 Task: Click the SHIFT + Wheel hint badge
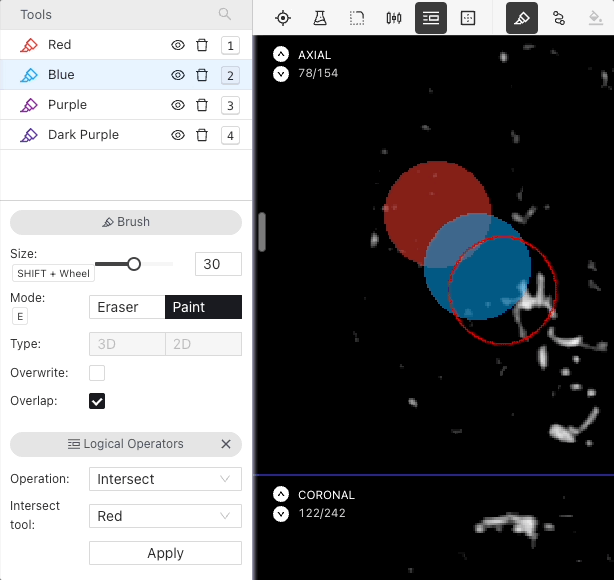[x=53, y=273]
